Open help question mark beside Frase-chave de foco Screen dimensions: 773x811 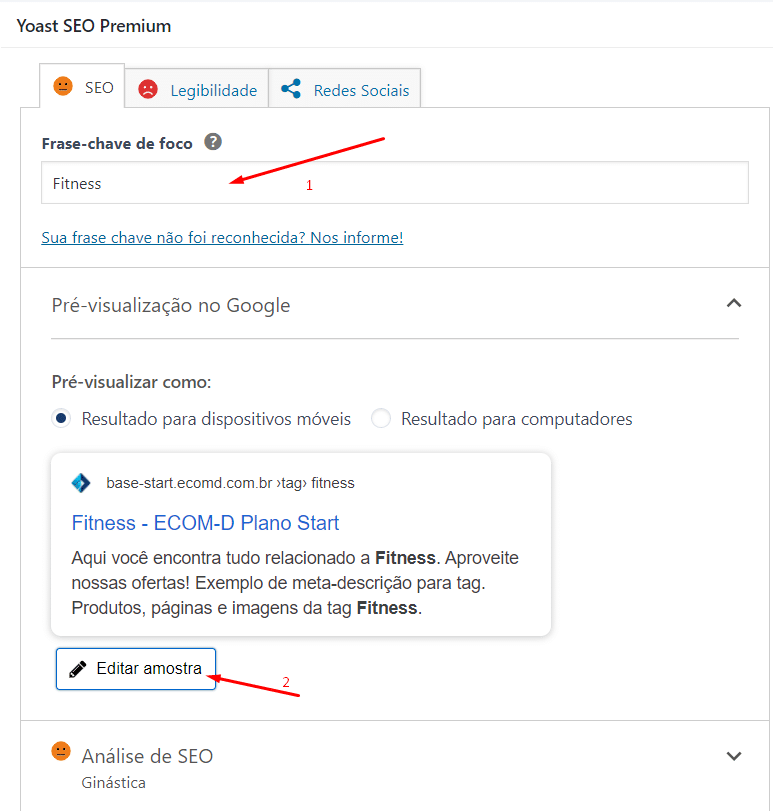pos(213,142)
